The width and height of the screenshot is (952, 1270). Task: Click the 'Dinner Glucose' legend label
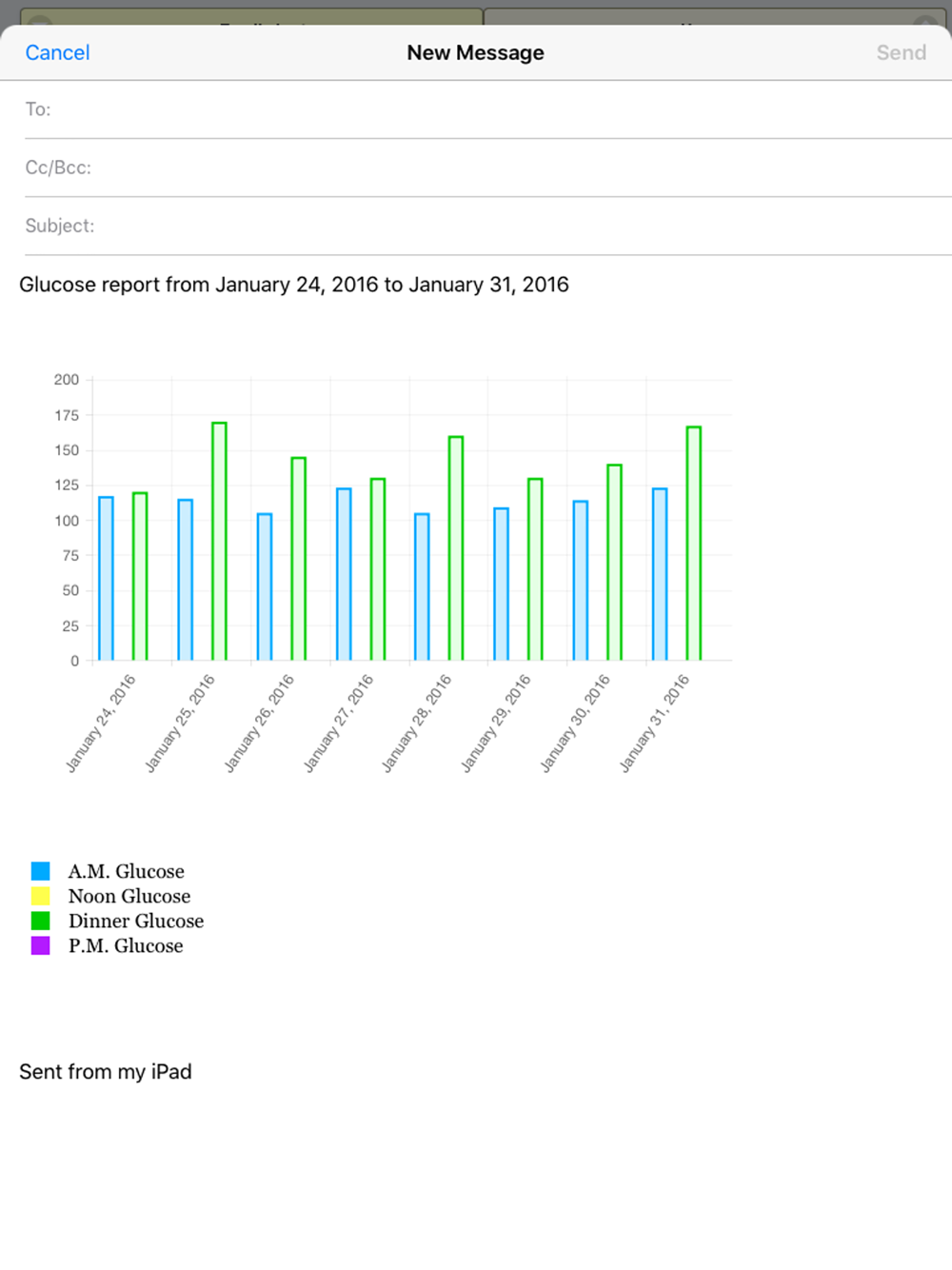point(136,921)
